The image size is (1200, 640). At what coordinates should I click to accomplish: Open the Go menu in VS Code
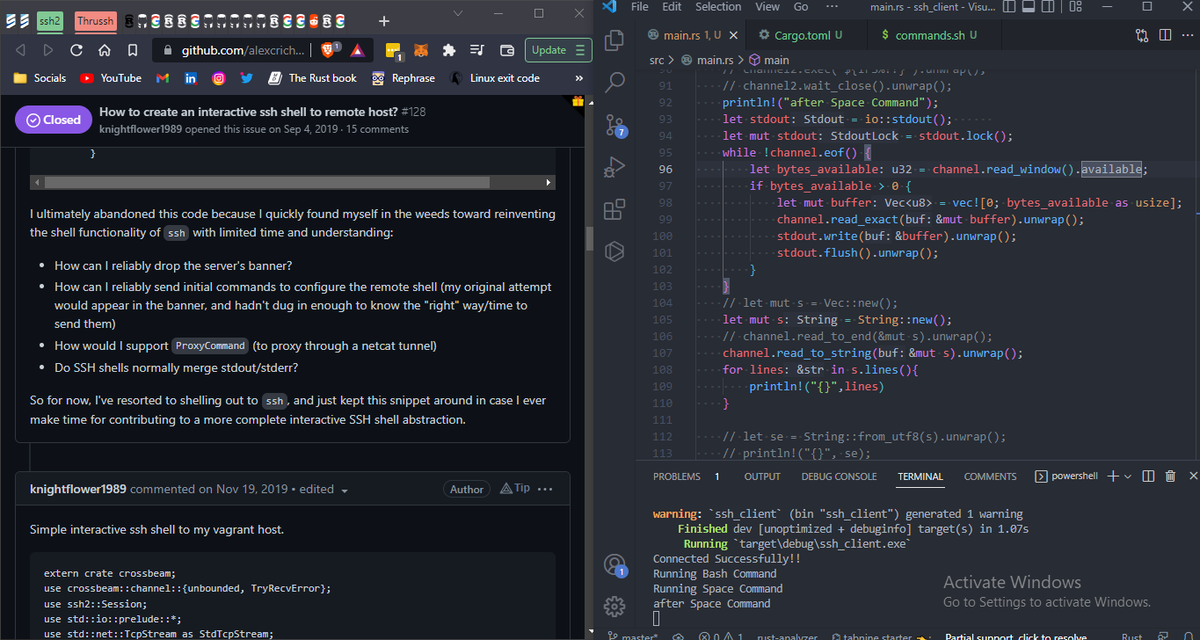[x=801, y=7]
